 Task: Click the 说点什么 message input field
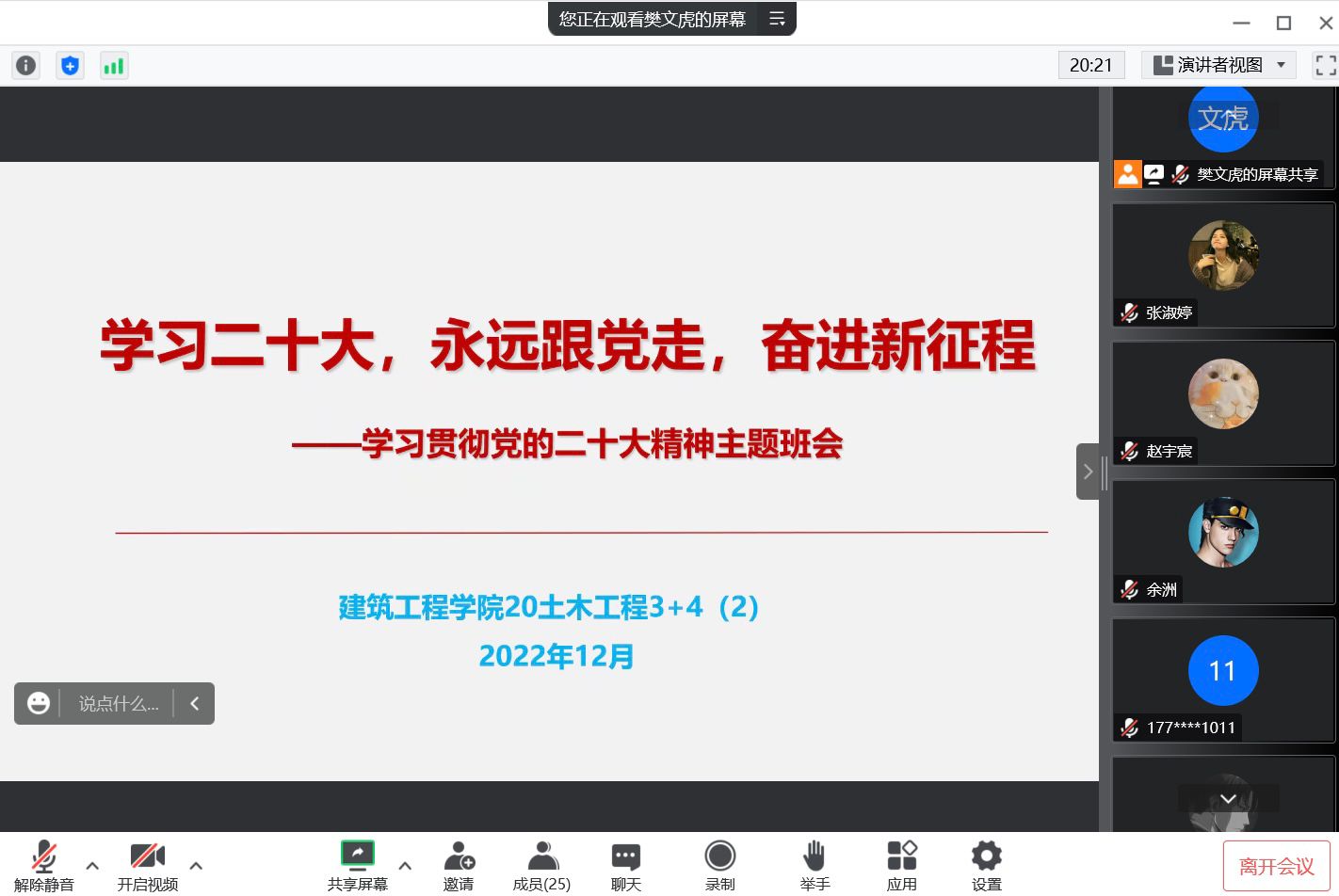118,704
